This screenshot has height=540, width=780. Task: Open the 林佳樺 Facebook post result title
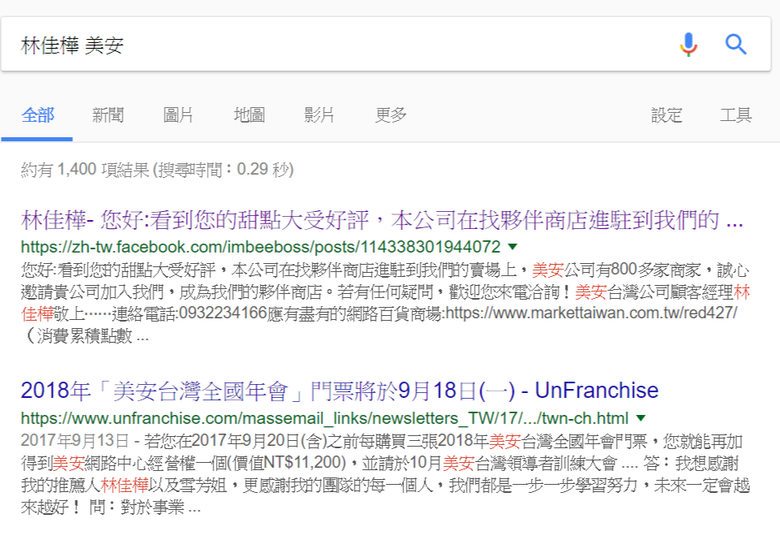coord(381,219)
